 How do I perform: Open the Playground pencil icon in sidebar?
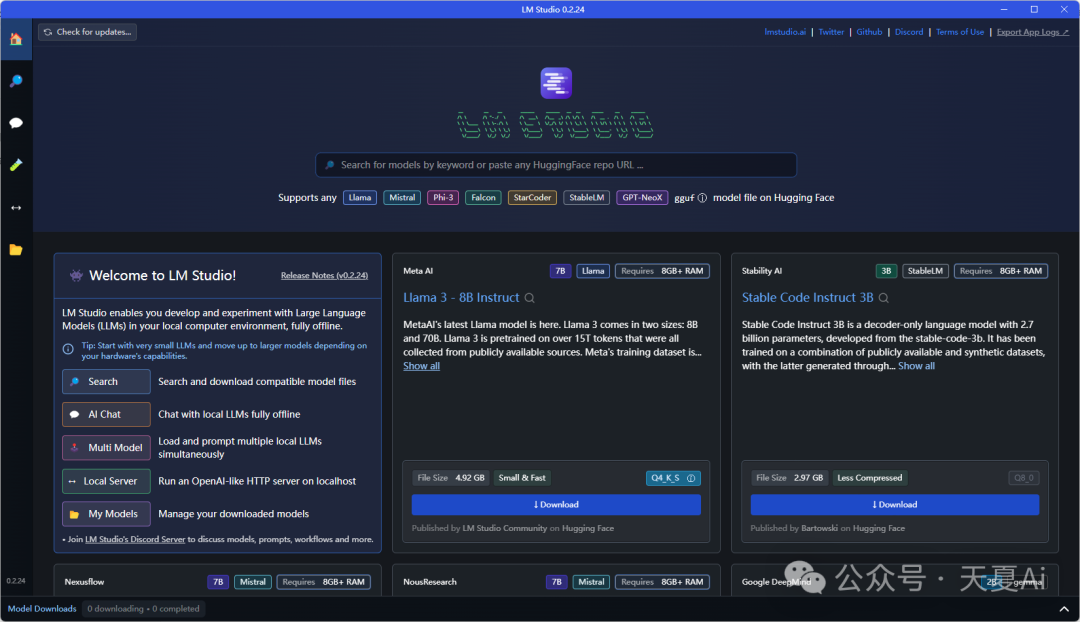point(16,165)
